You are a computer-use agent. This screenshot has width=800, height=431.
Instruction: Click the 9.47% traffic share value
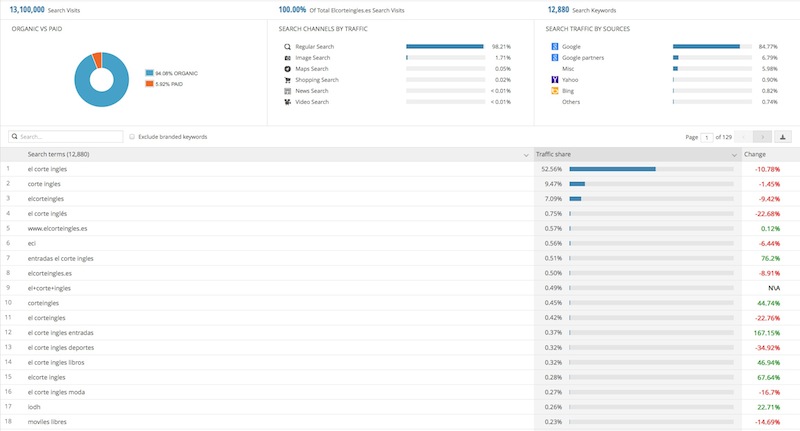pos(553,184)
